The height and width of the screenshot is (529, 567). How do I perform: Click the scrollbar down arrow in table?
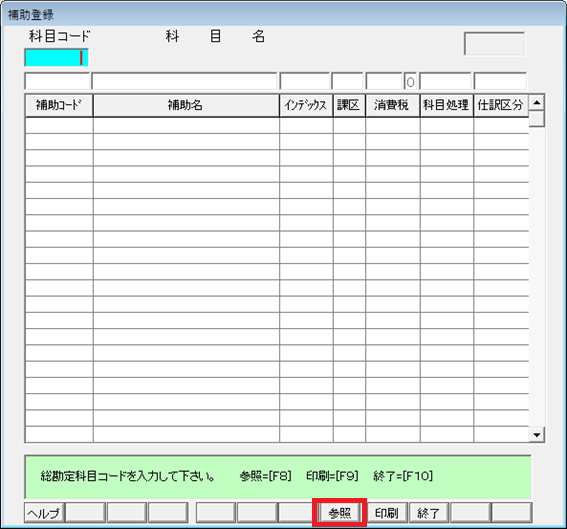click(537, 435)
